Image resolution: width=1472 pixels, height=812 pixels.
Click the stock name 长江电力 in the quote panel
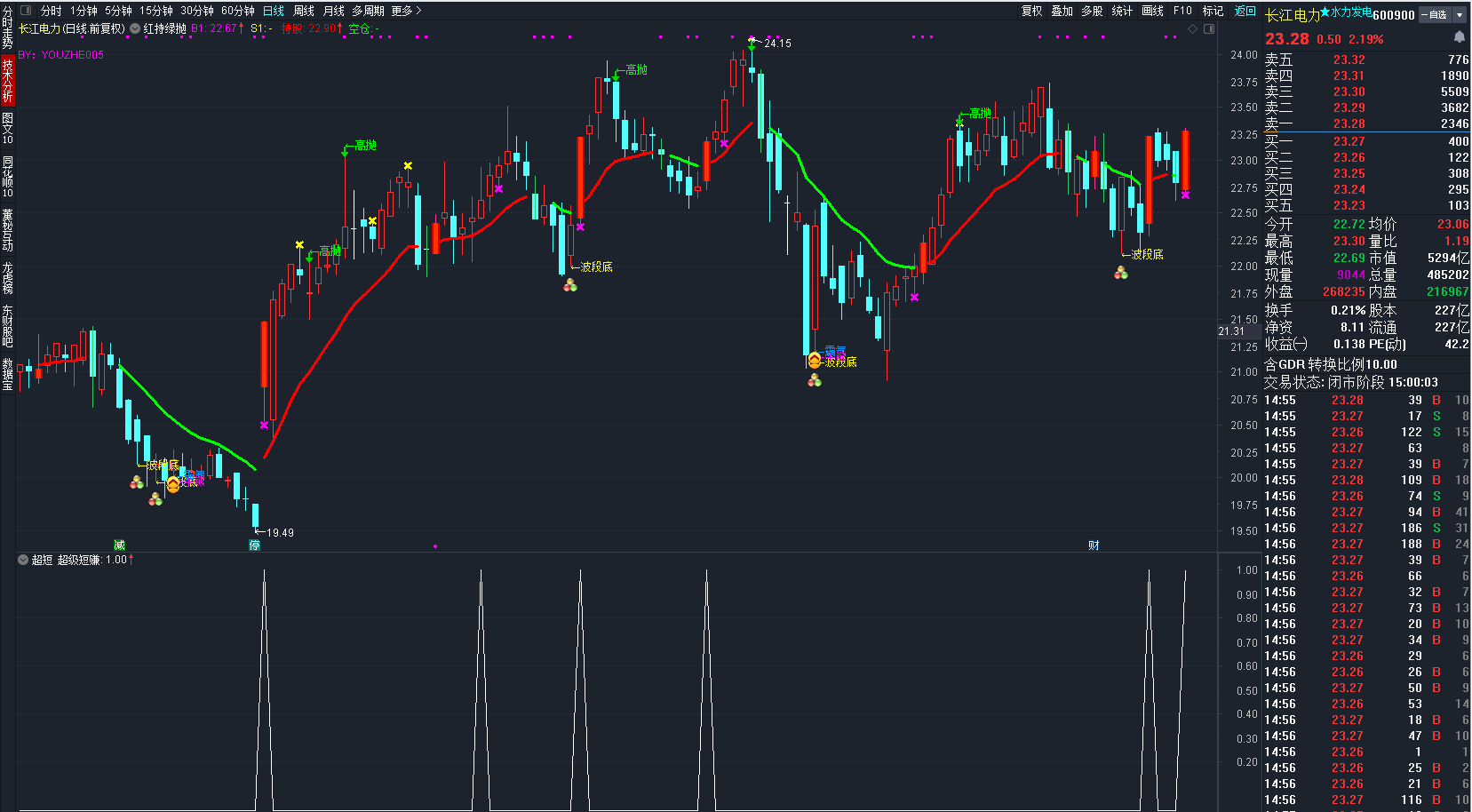(x=1293, y=15)
